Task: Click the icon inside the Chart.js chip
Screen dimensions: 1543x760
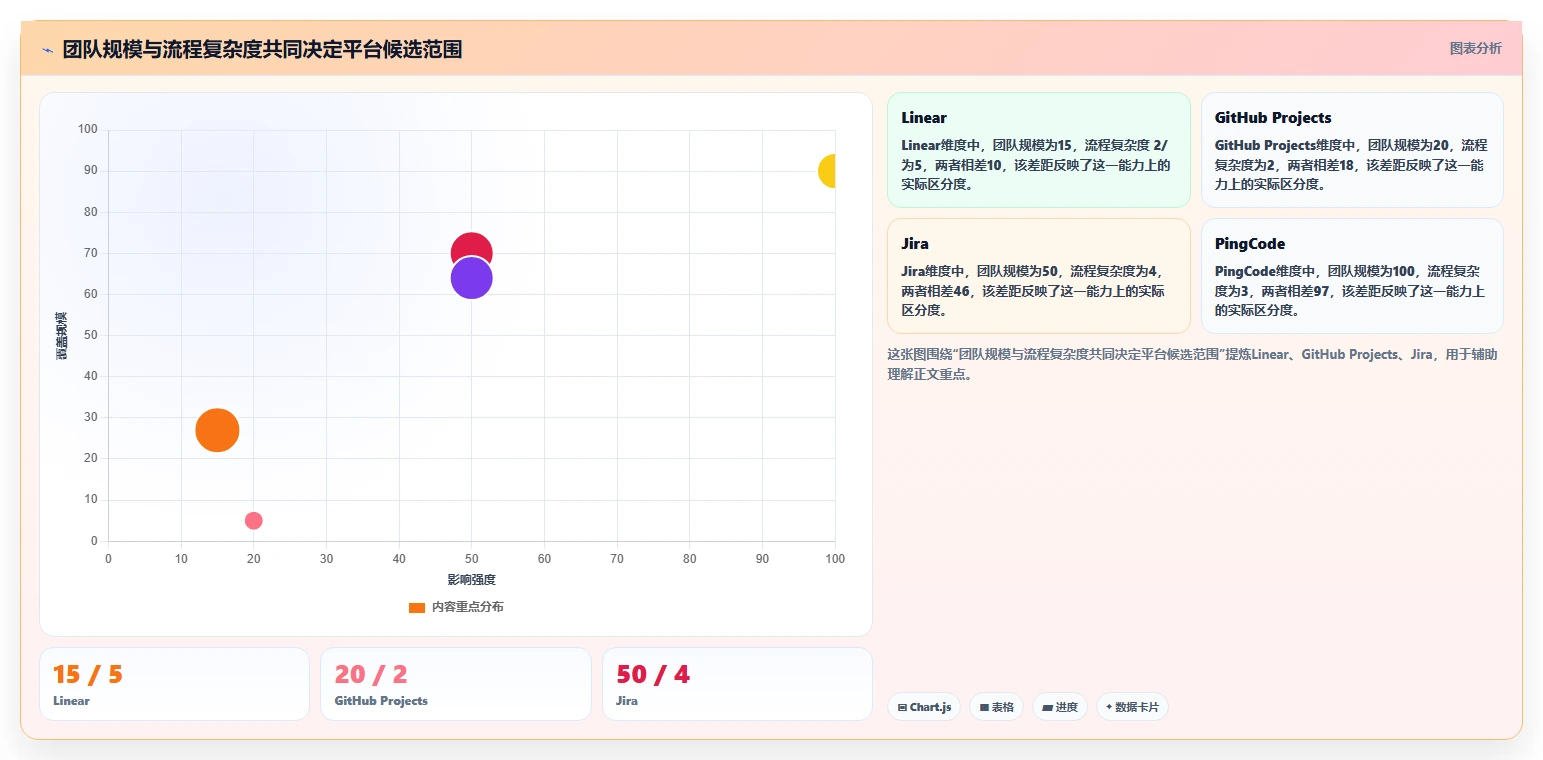Action: pos(902,707)
